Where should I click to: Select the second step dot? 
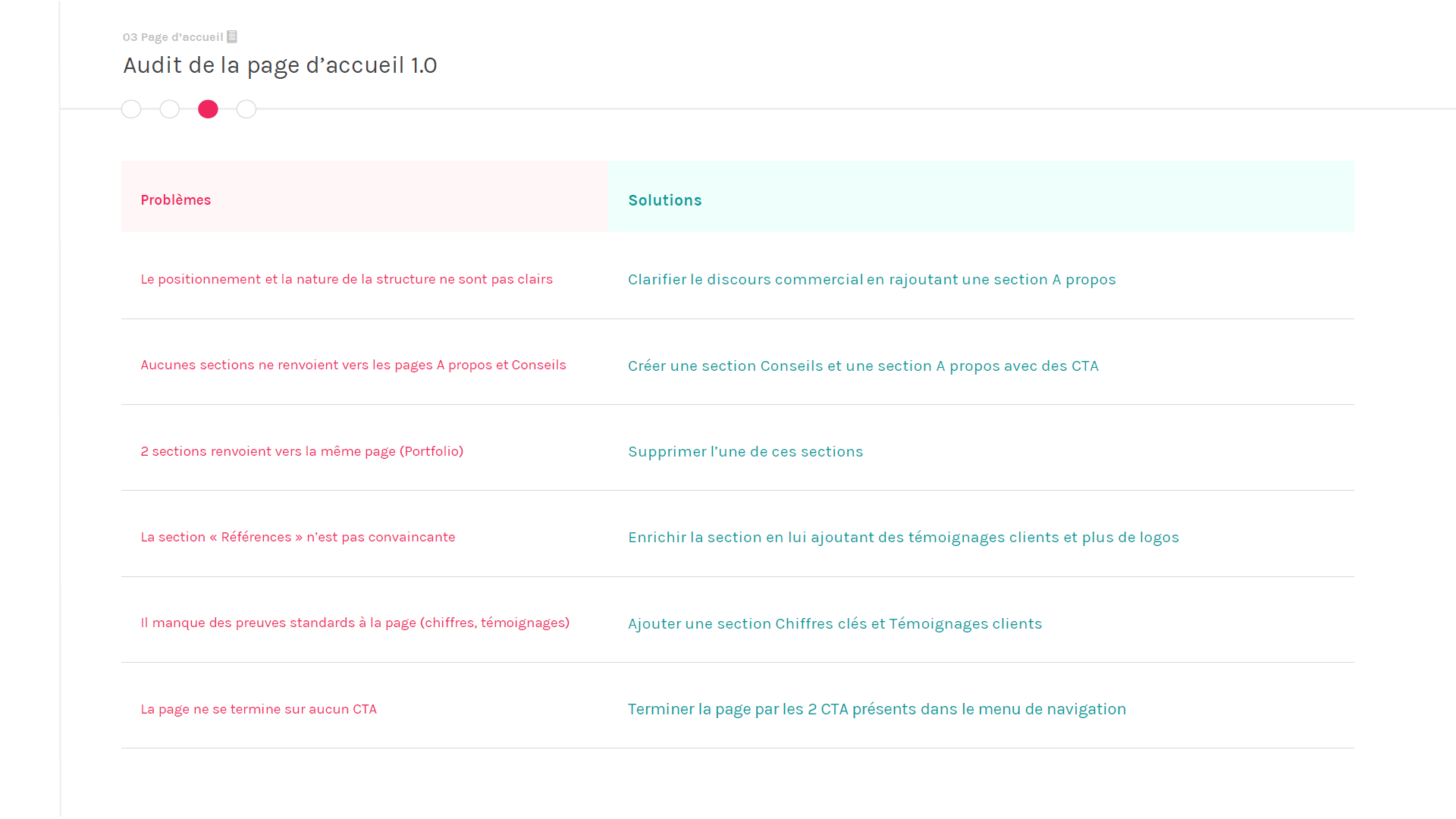[x=170, y=109]
